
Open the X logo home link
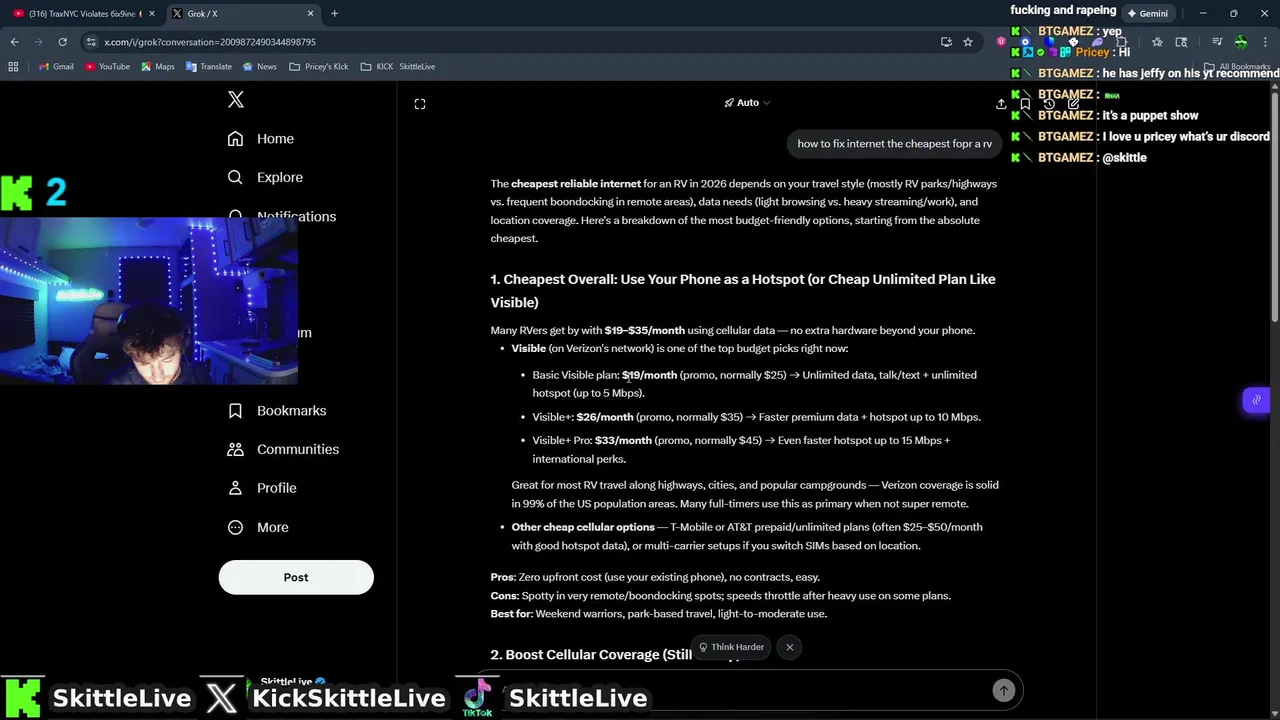point(236,99)
